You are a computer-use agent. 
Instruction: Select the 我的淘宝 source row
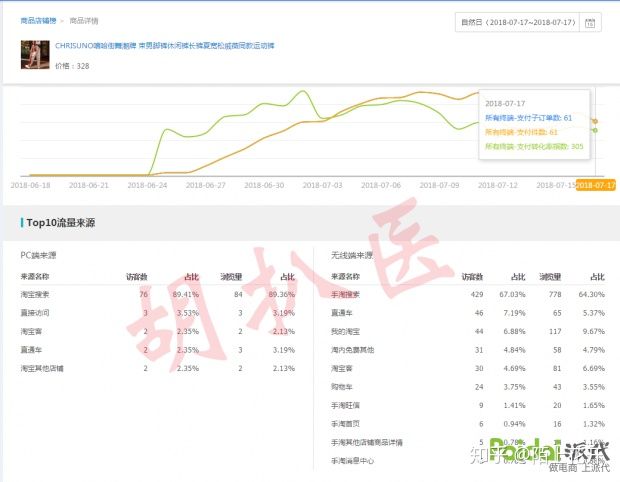click(x=468, y=331)
